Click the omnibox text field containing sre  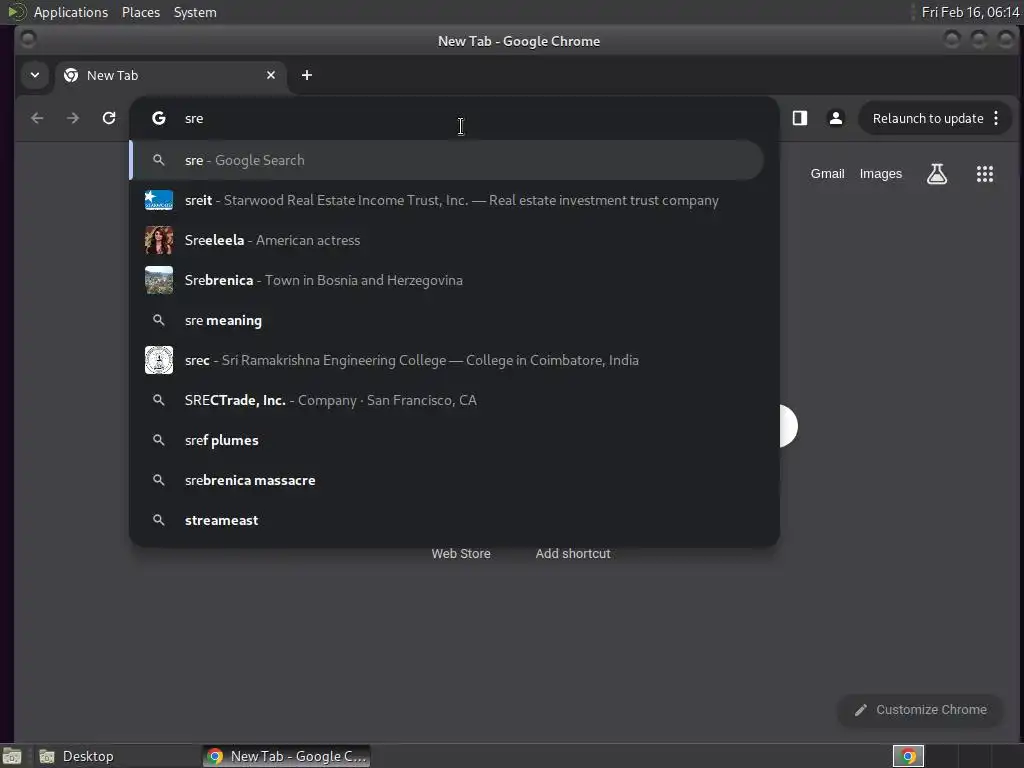[457, 118]
